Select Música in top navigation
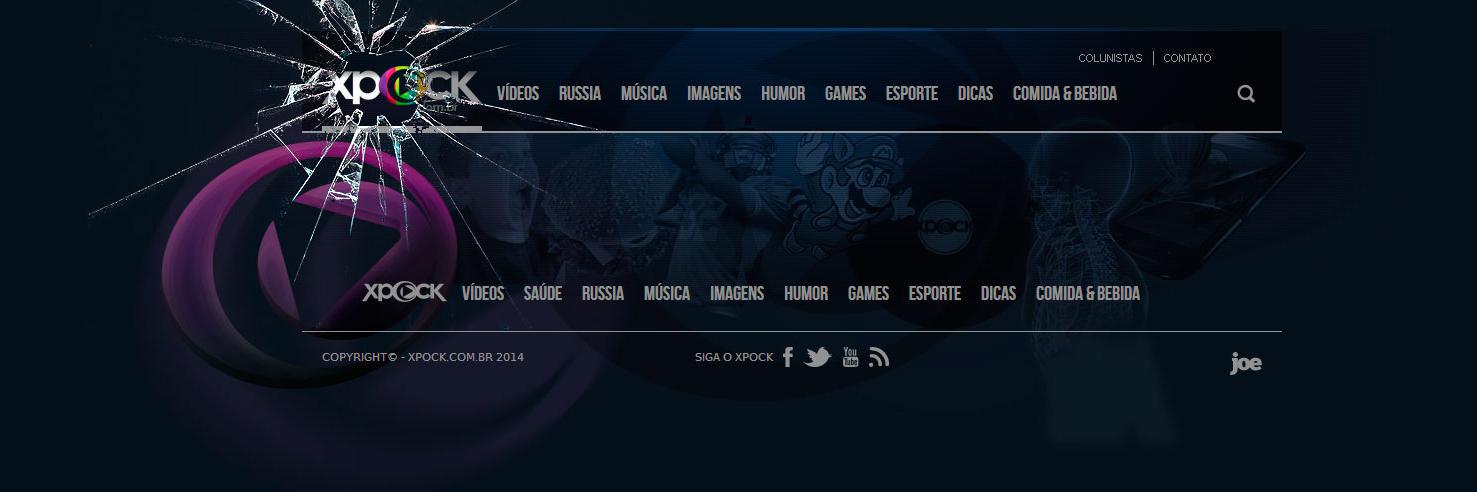The image size is (1477, 492). pyautogui.click(x=644, y=94)
